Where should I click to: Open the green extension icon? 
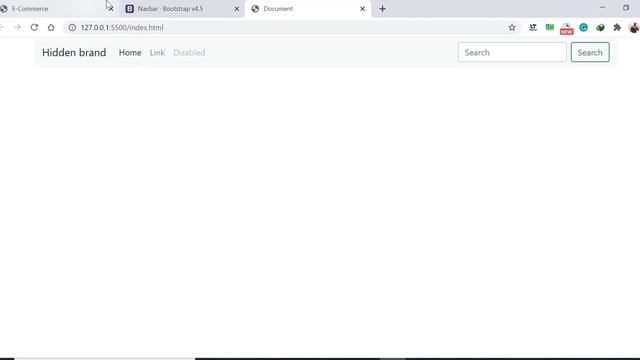(x=550, y=27)
